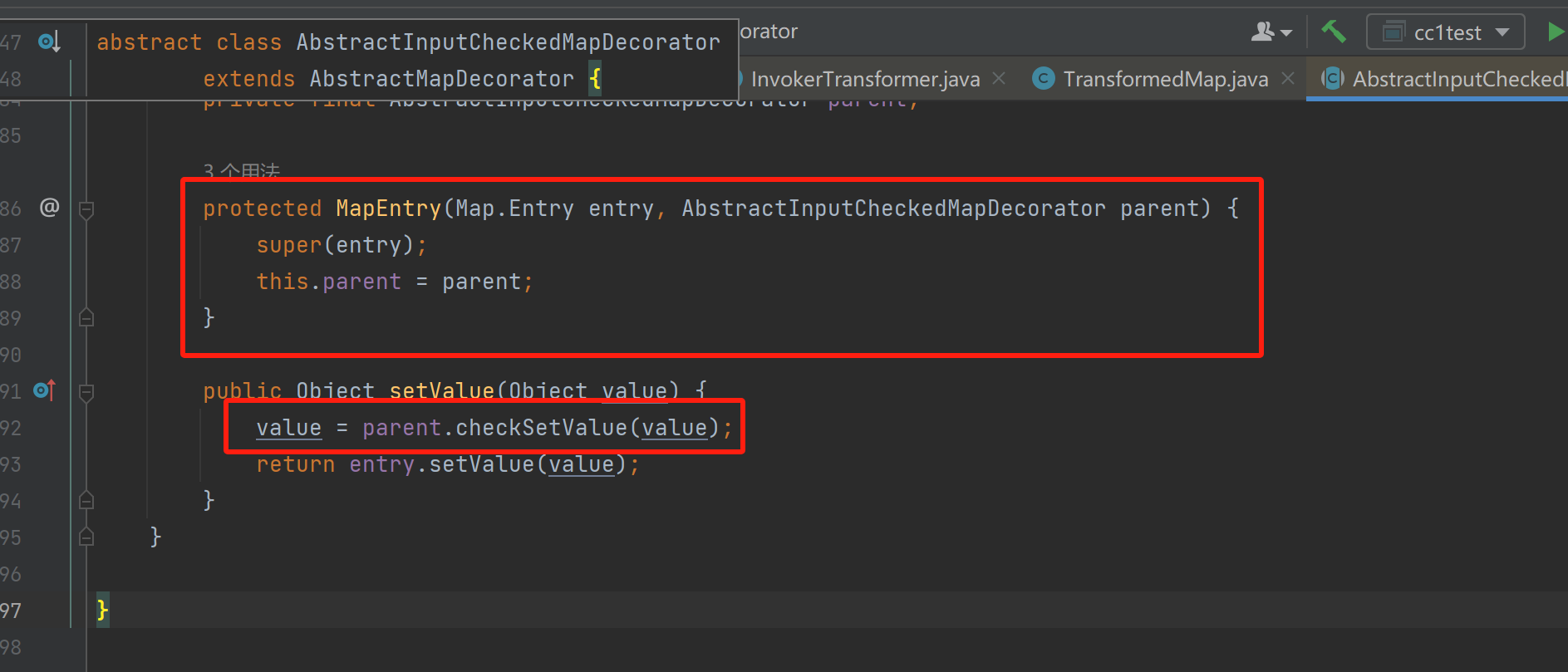
Task: Close the TransformedMap.java tab
Action: [1288, 78]
